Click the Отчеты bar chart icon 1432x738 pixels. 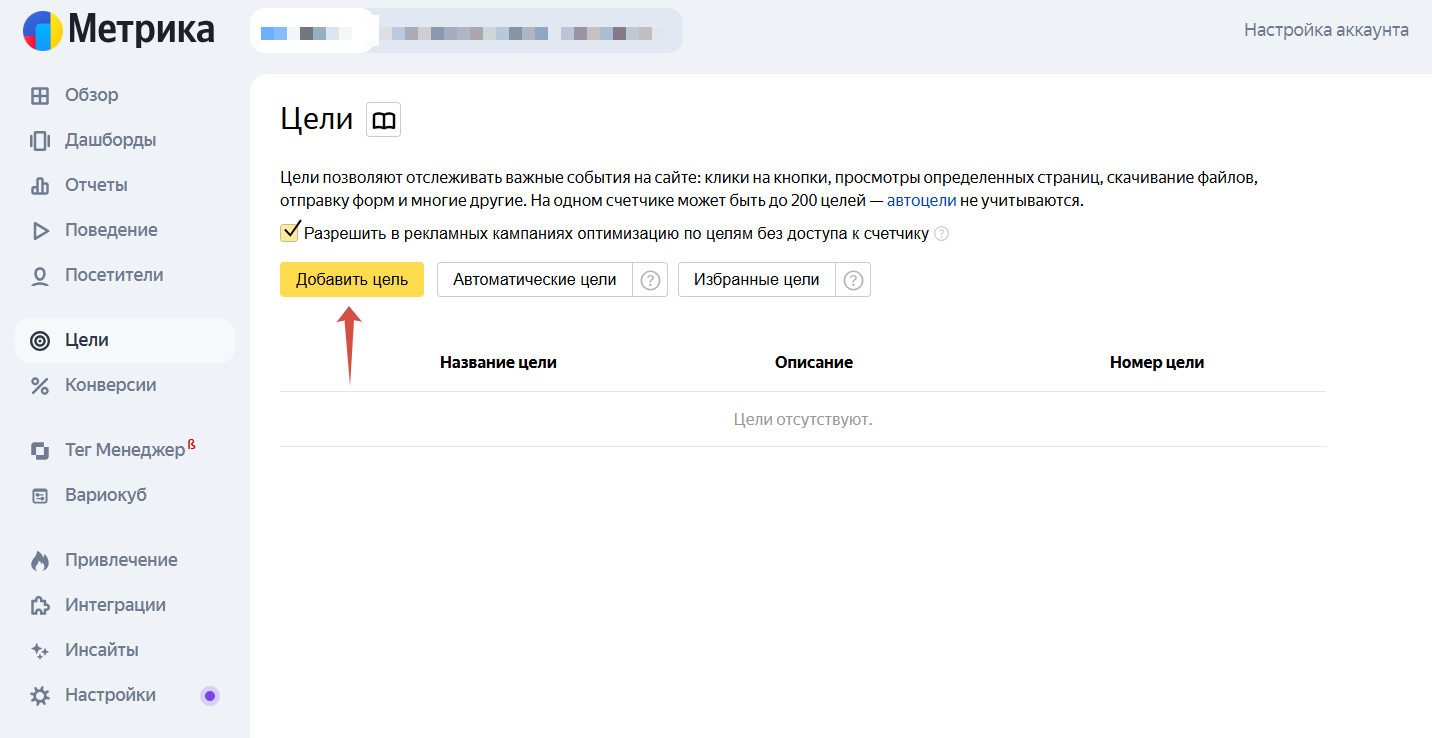pyautogui.click(x=40, y=186)
